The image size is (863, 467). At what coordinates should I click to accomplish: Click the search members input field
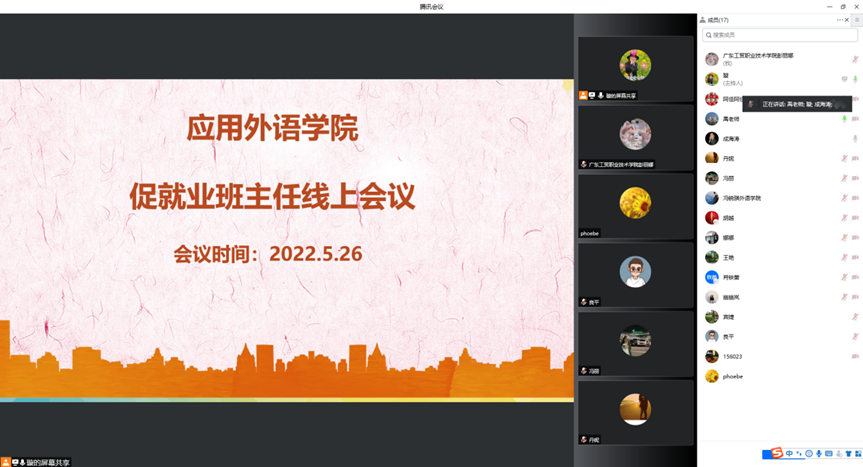tap(780, 35)
